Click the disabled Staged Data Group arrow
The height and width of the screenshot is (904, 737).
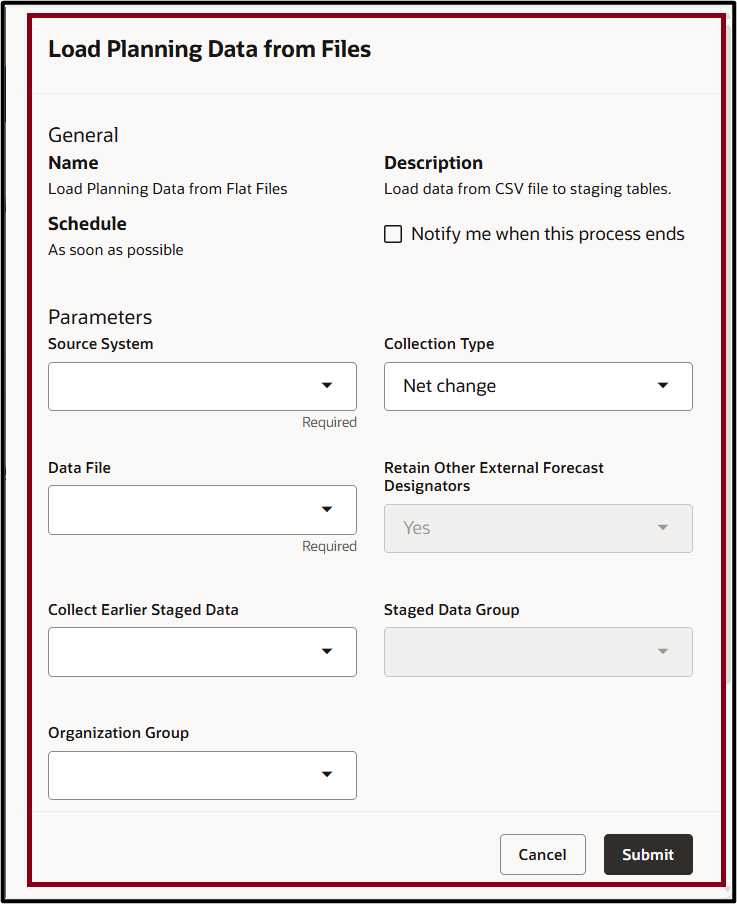pyautogui.click(x=663, y=652)
